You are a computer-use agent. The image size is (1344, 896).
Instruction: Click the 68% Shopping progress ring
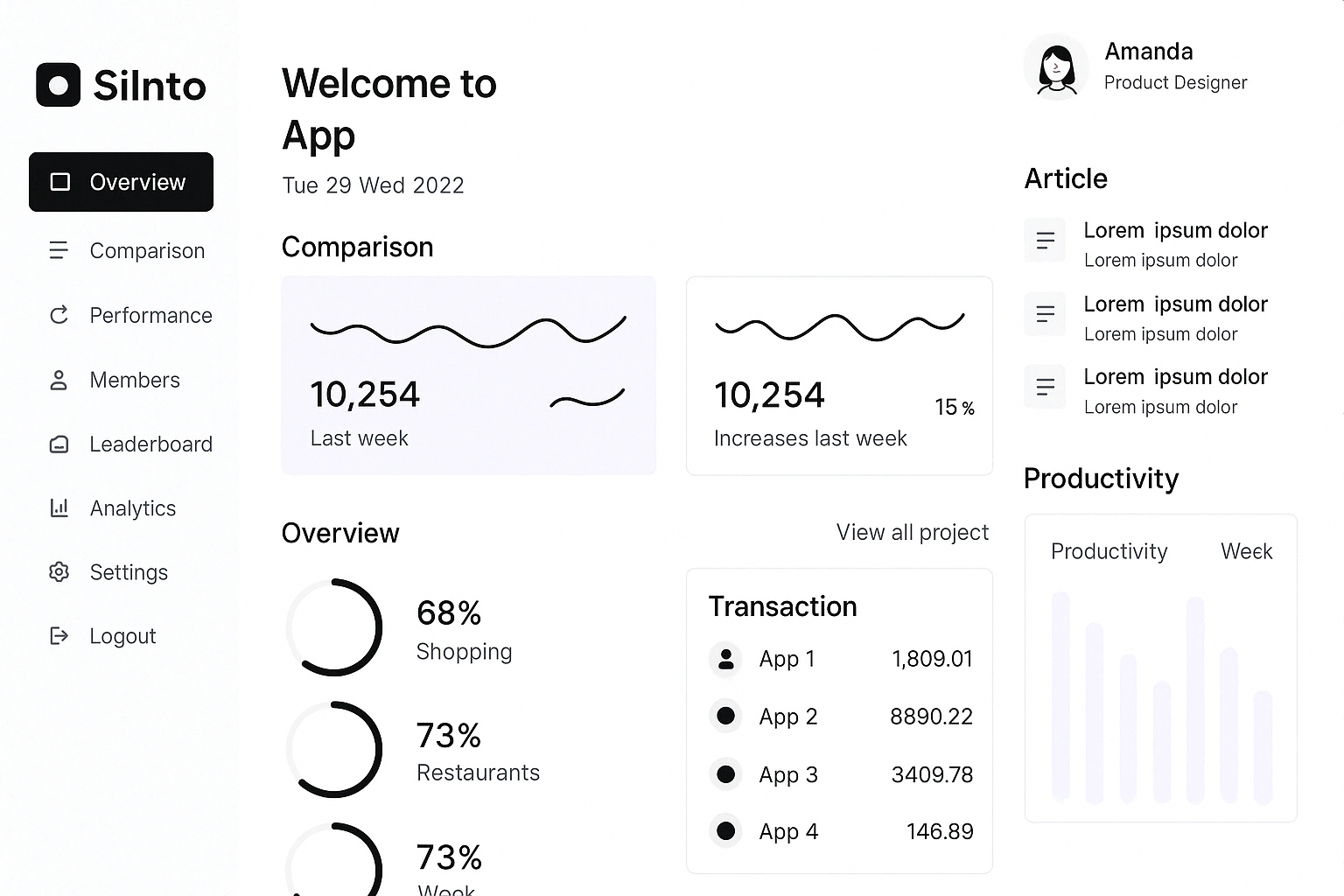[x=334, y=626]
